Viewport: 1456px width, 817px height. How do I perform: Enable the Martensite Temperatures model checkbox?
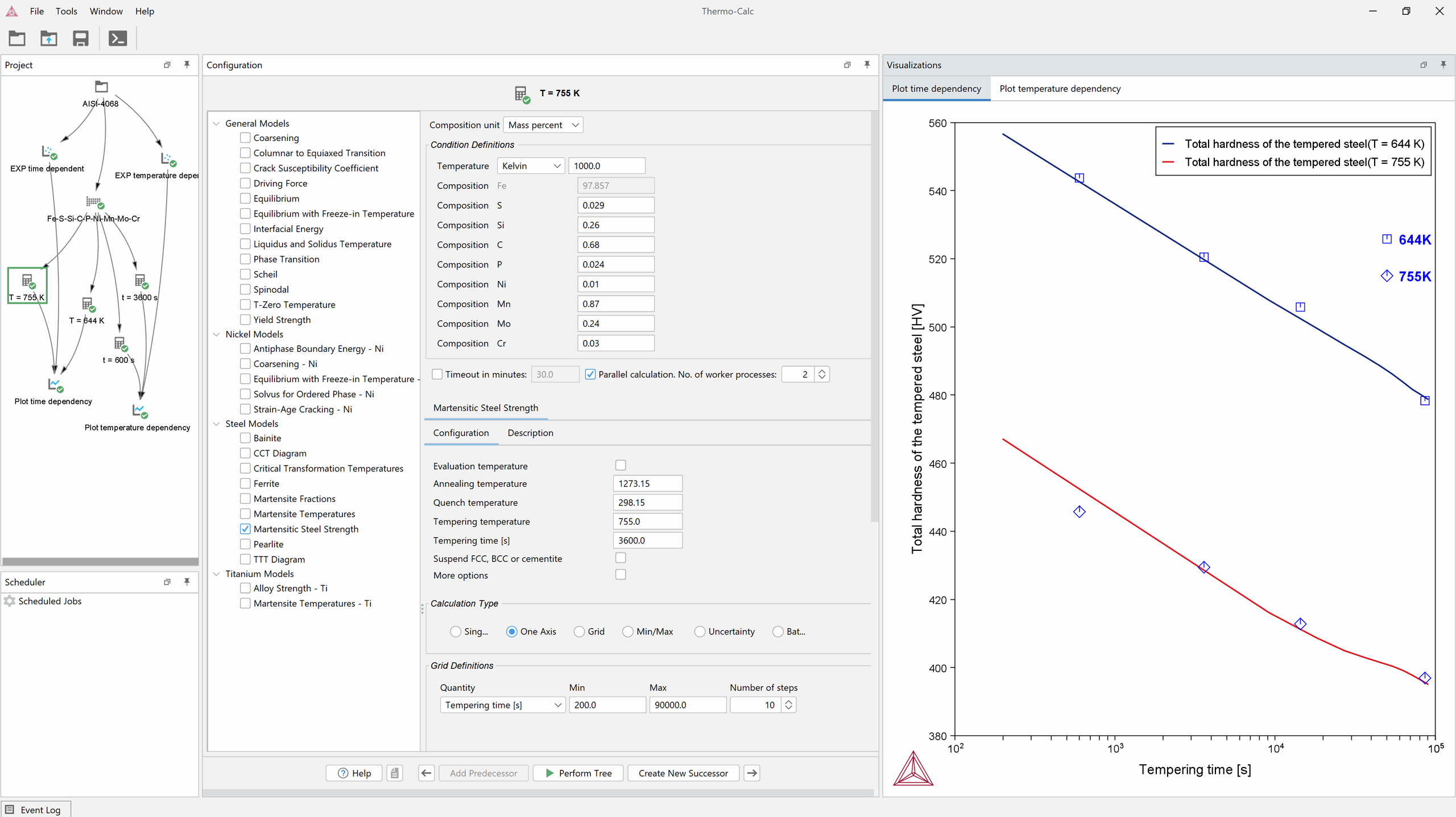tap(245, 513)
